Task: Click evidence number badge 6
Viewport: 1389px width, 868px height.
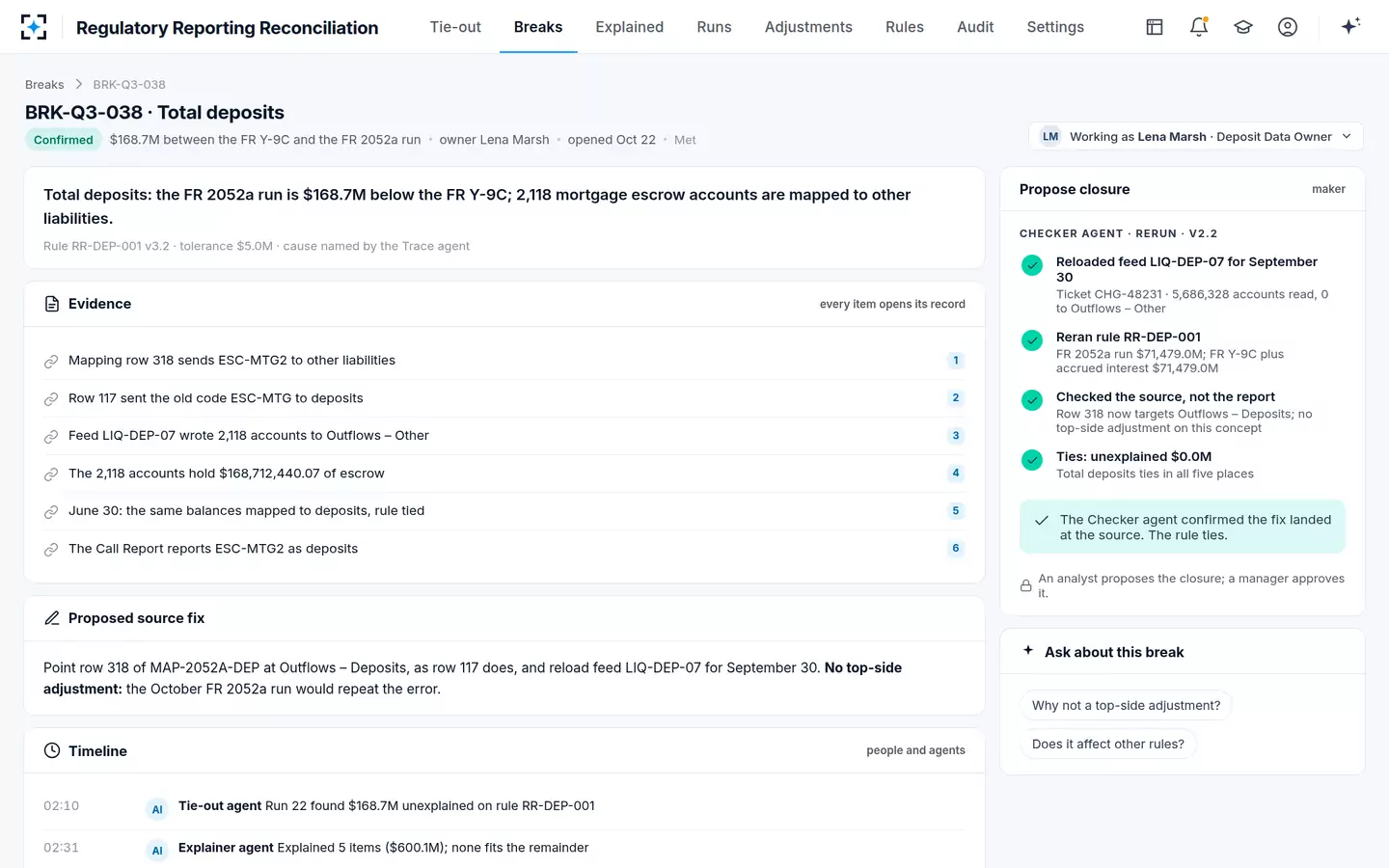Action: [956, 549]
